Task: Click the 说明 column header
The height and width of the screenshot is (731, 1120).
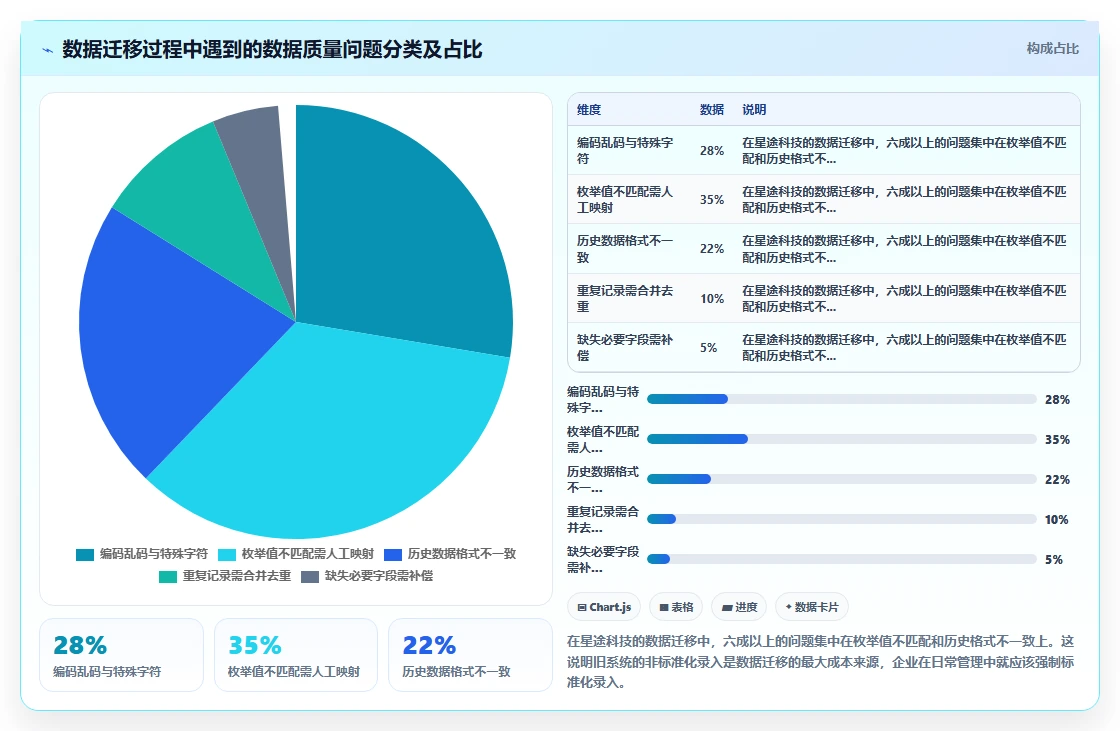Action: (x=754, y=109)
